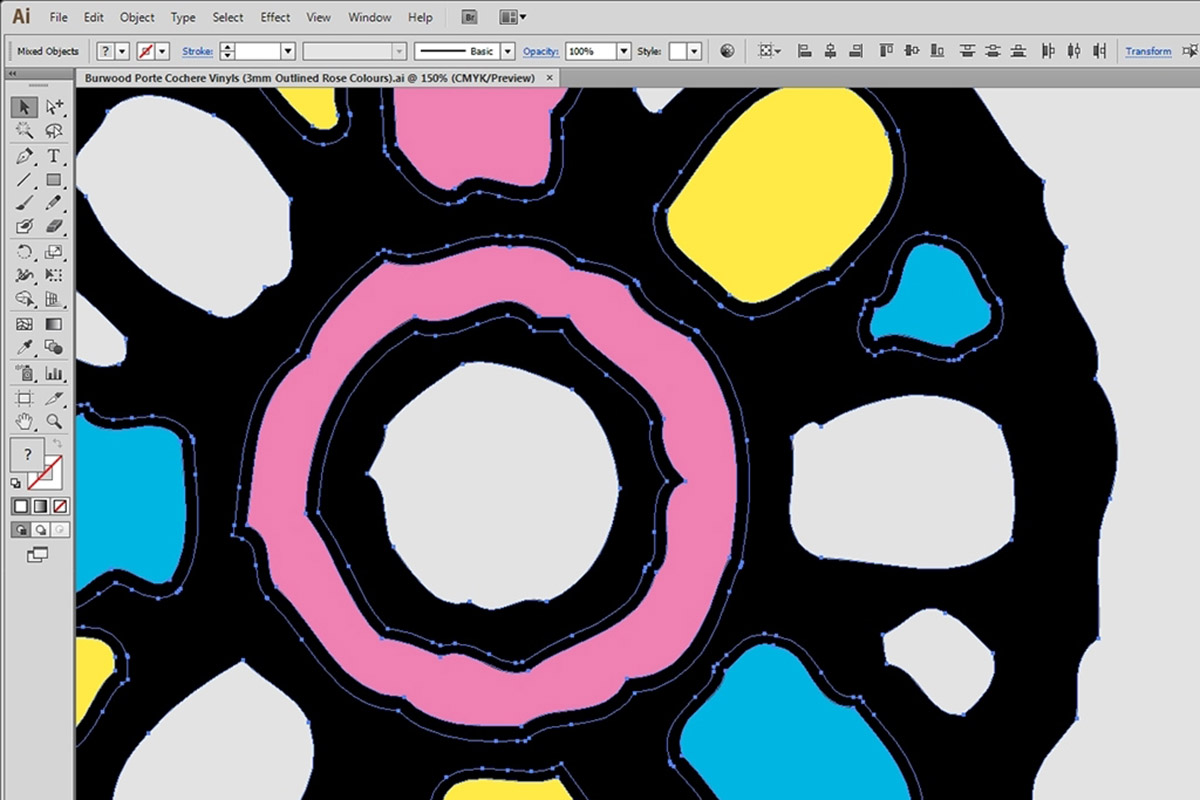The height and width of the screenshot is (800, 1200).
Task: Enable Draw Behind mode
Action: [x=41, y=530]
